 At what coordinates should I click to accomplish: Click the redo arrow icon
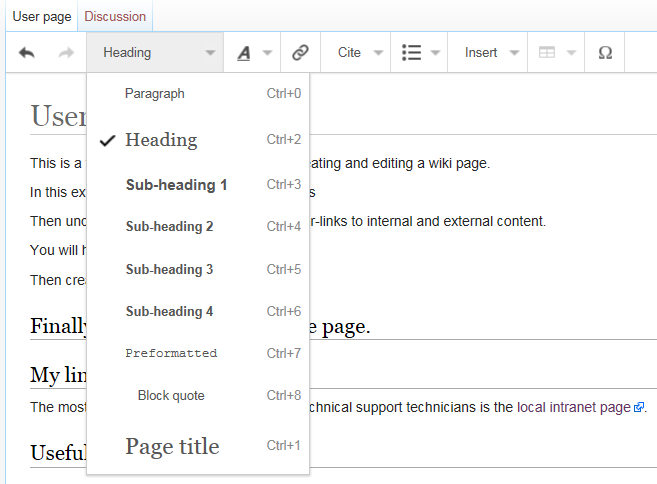pos(66,53)
